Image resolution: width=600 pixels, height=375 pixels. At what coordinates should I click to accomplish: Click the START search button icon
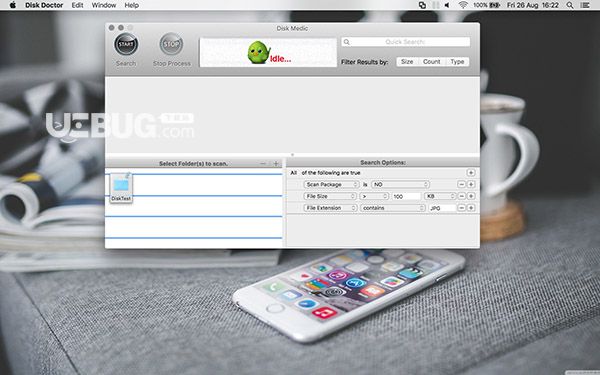(126, 44)
